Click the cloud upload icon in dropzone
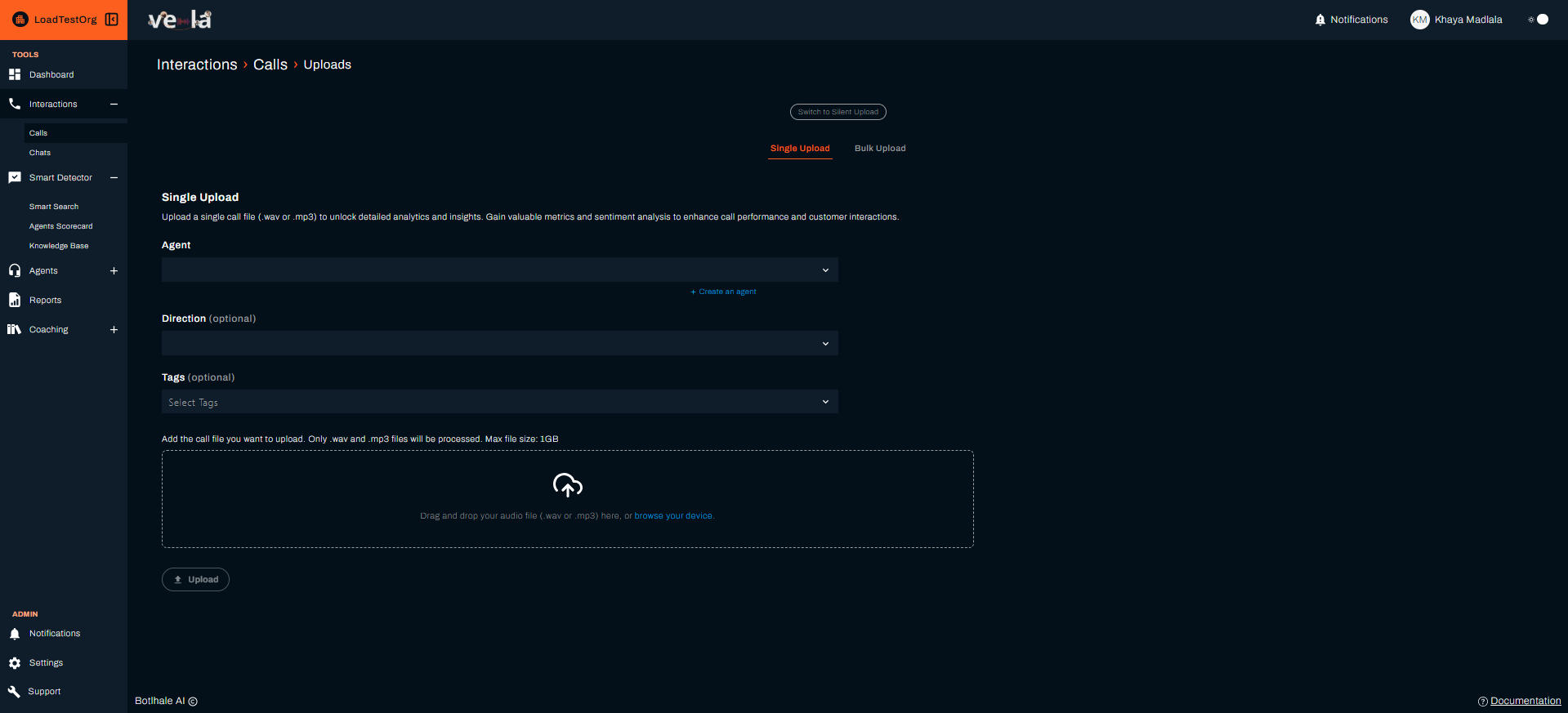This screenshot has height=713, width=1568. pyautogui.click(x=567, y=485)
